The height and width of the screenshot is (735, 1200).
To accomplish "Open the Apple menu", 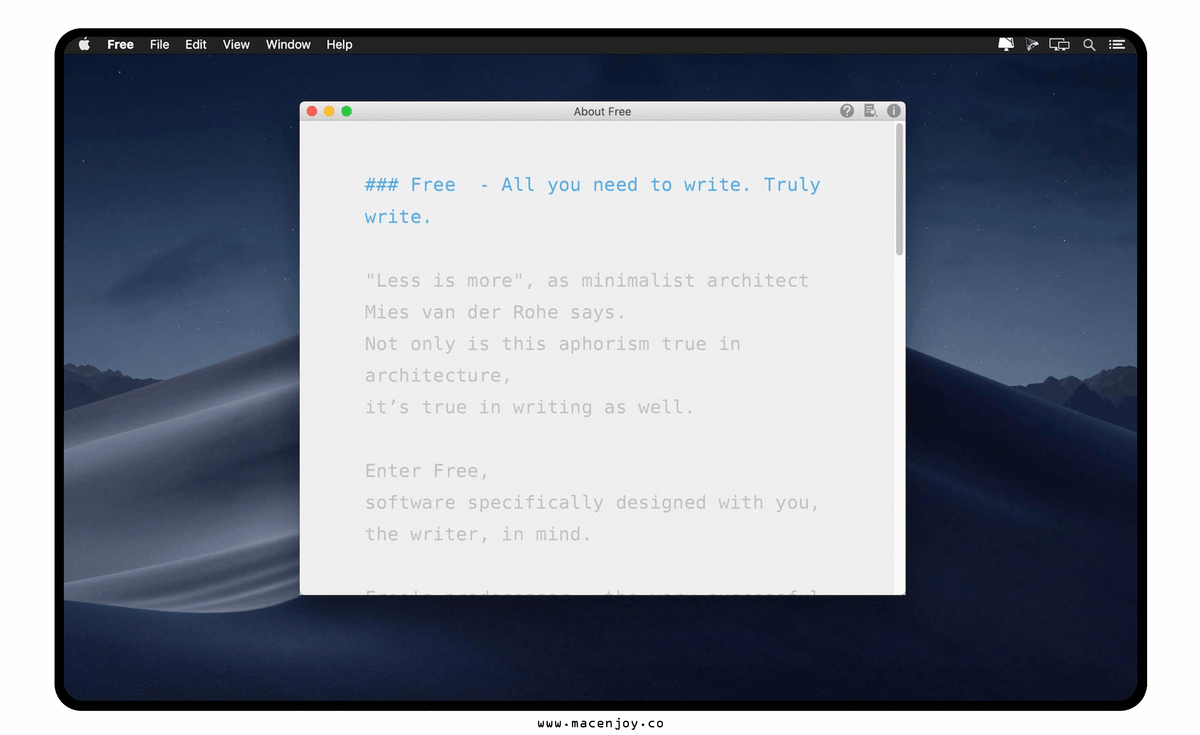I will [x=84, y=44].
